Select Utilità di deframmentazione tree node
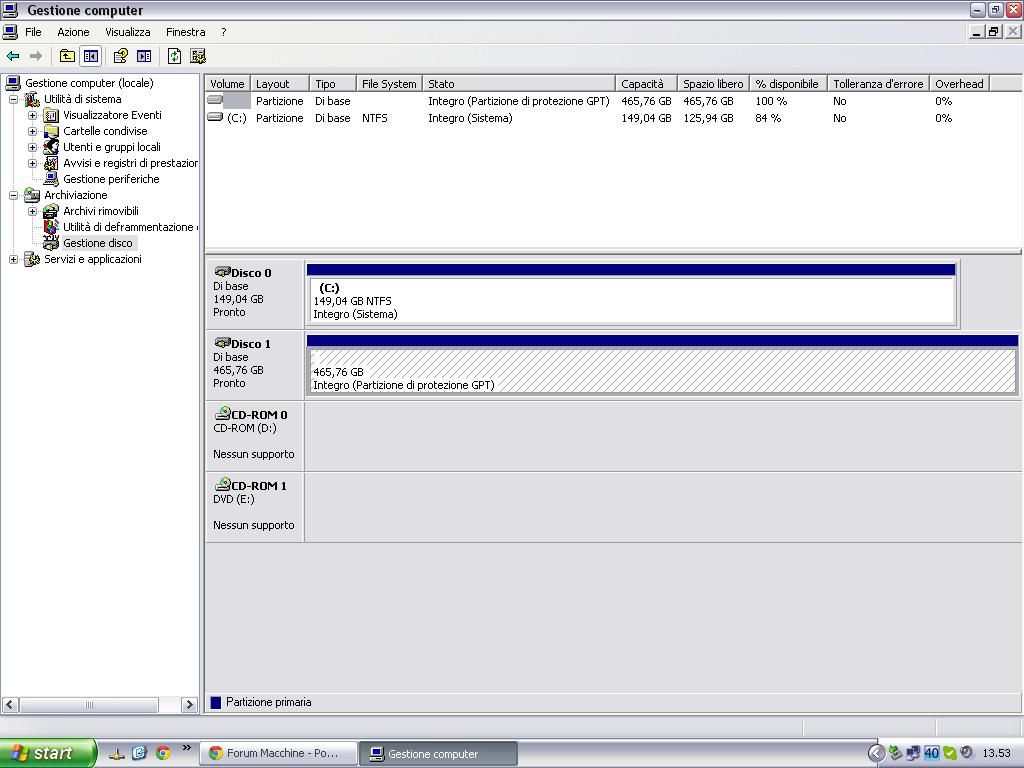1024x768 pixels. point(128,227)
